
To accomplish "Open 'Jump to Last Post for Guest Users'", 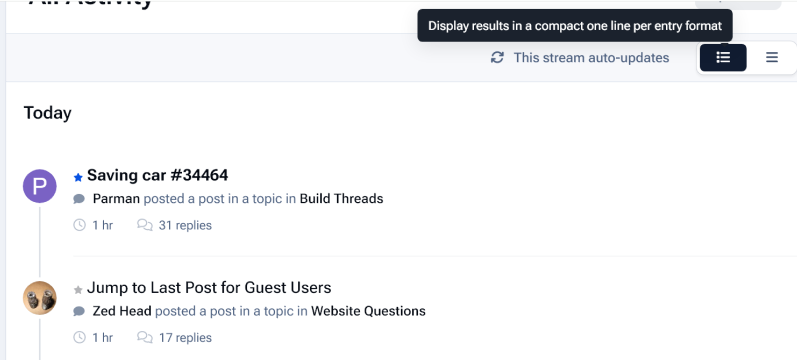I will click(x=209, y=288).
